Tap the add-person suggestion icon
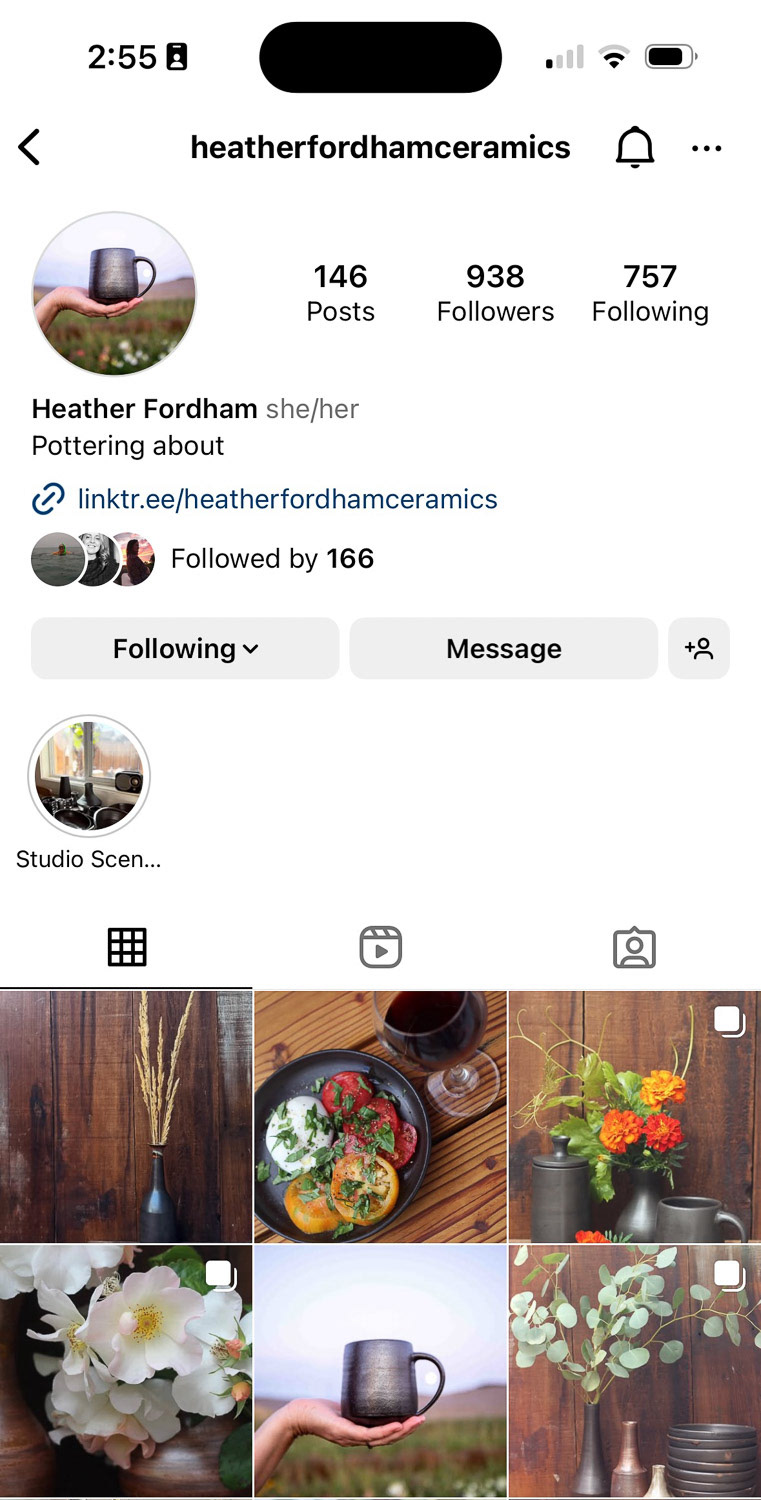Image resolution: width=761 pixels, height=1500 pixels. pos(698,649)
